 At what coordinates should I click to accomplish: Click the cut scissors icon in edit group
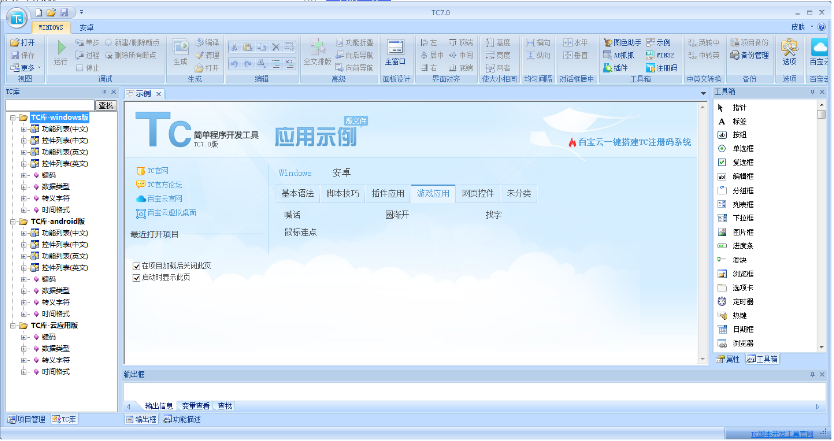click(234, 47)
